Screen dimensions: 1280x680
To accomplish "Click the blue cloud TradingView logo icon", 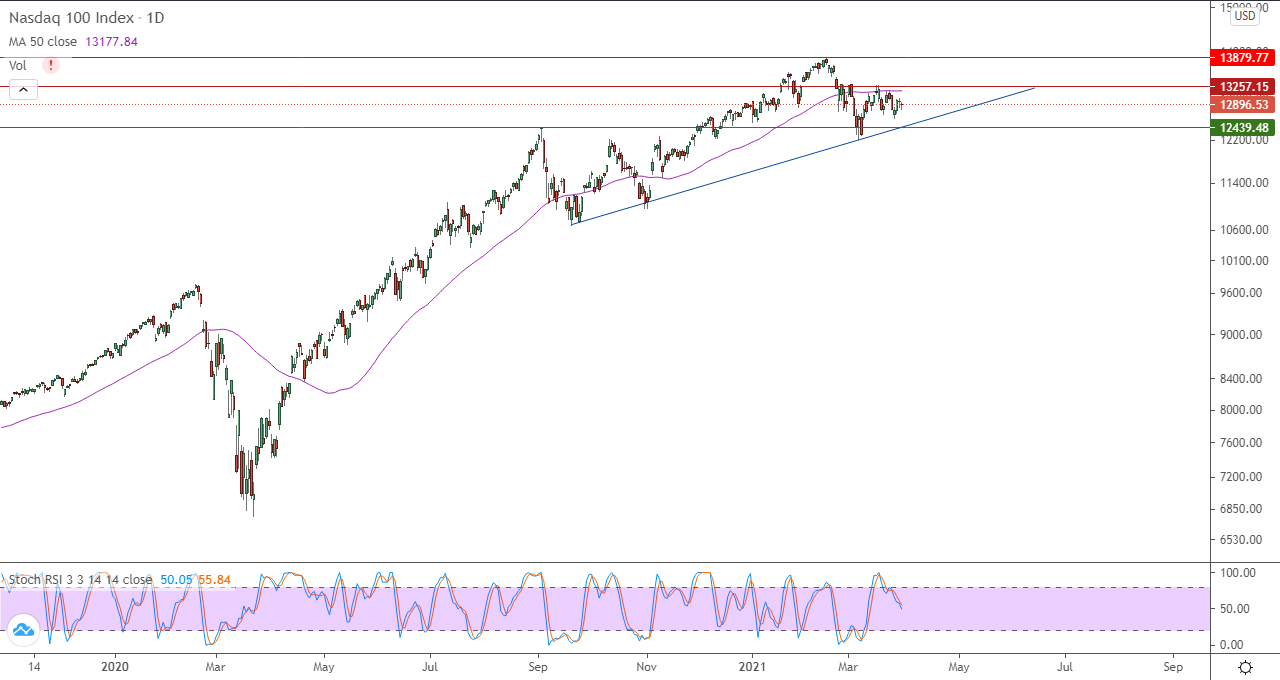I will point(23,630).
